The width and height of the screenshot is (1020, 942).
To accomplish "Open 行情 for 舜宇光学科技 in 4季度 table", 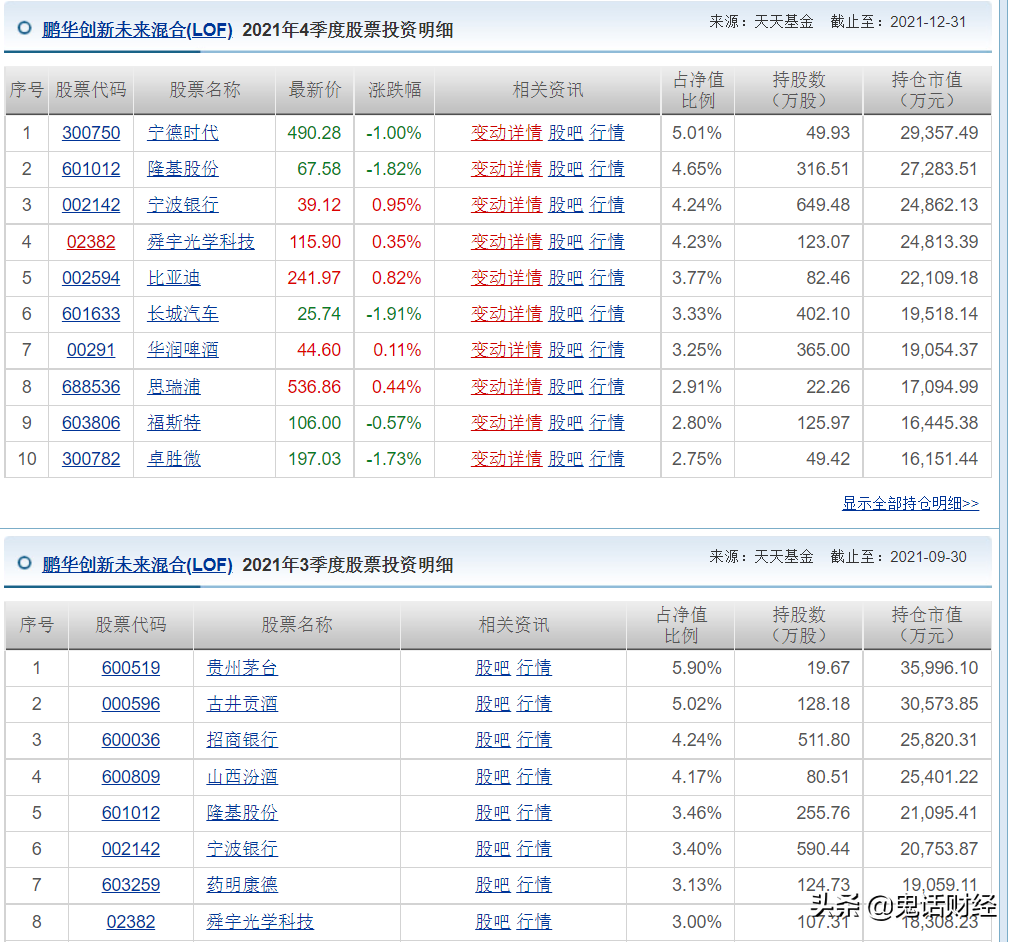I will coord(607,242).
